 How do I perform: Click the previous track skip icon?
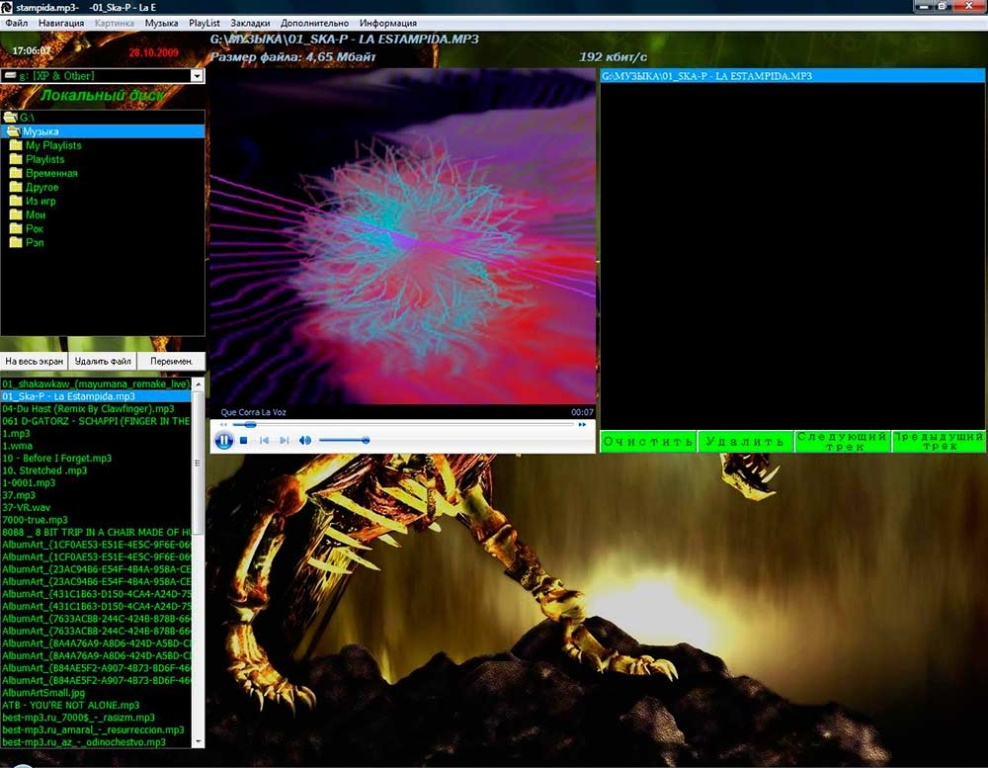pos(264,440)
